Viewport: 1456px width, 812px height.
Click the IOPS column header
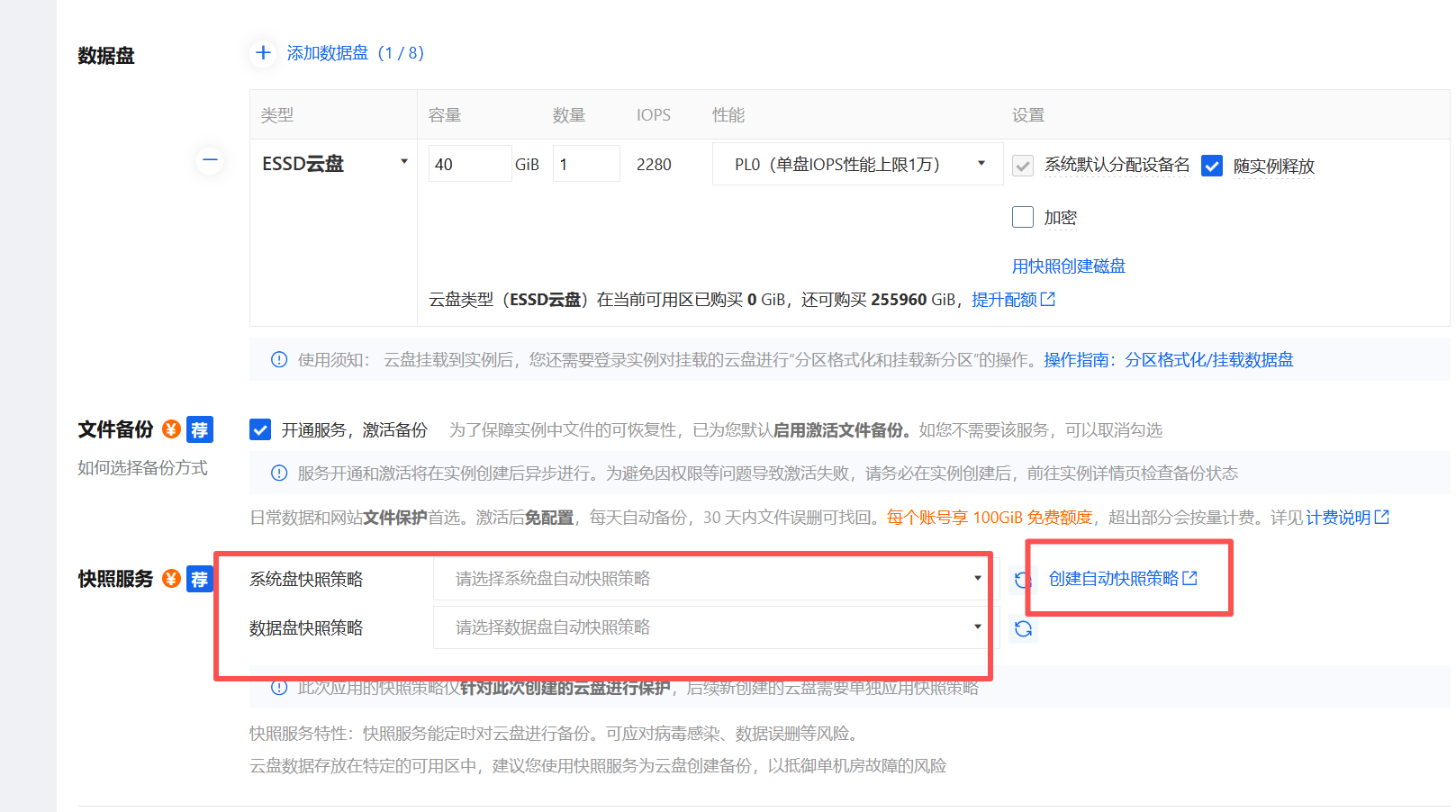tap(654, 115)
